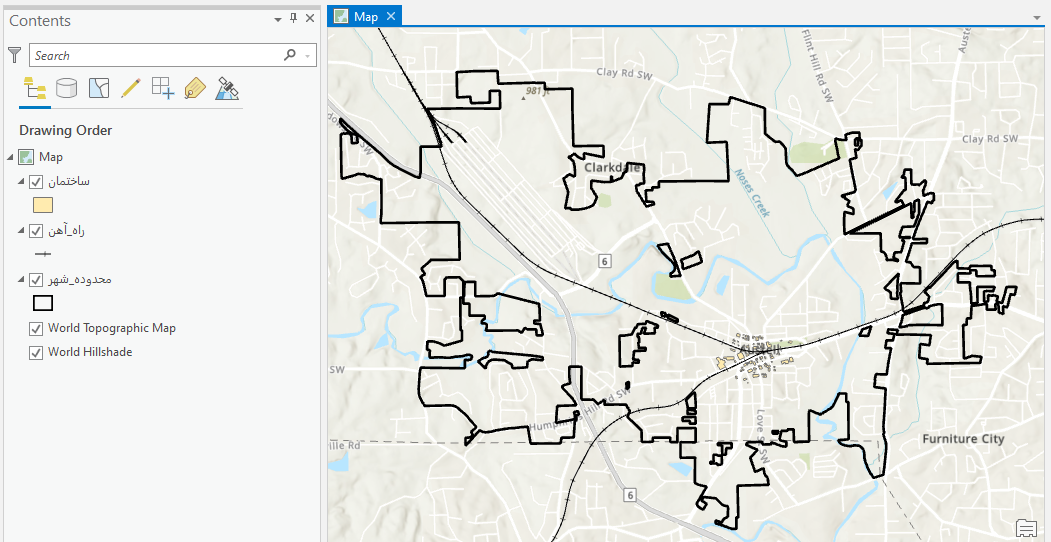Click the yellow ساختمان symbol swatch
Viewport: 1051px width, 542px height.
point(43,206)
